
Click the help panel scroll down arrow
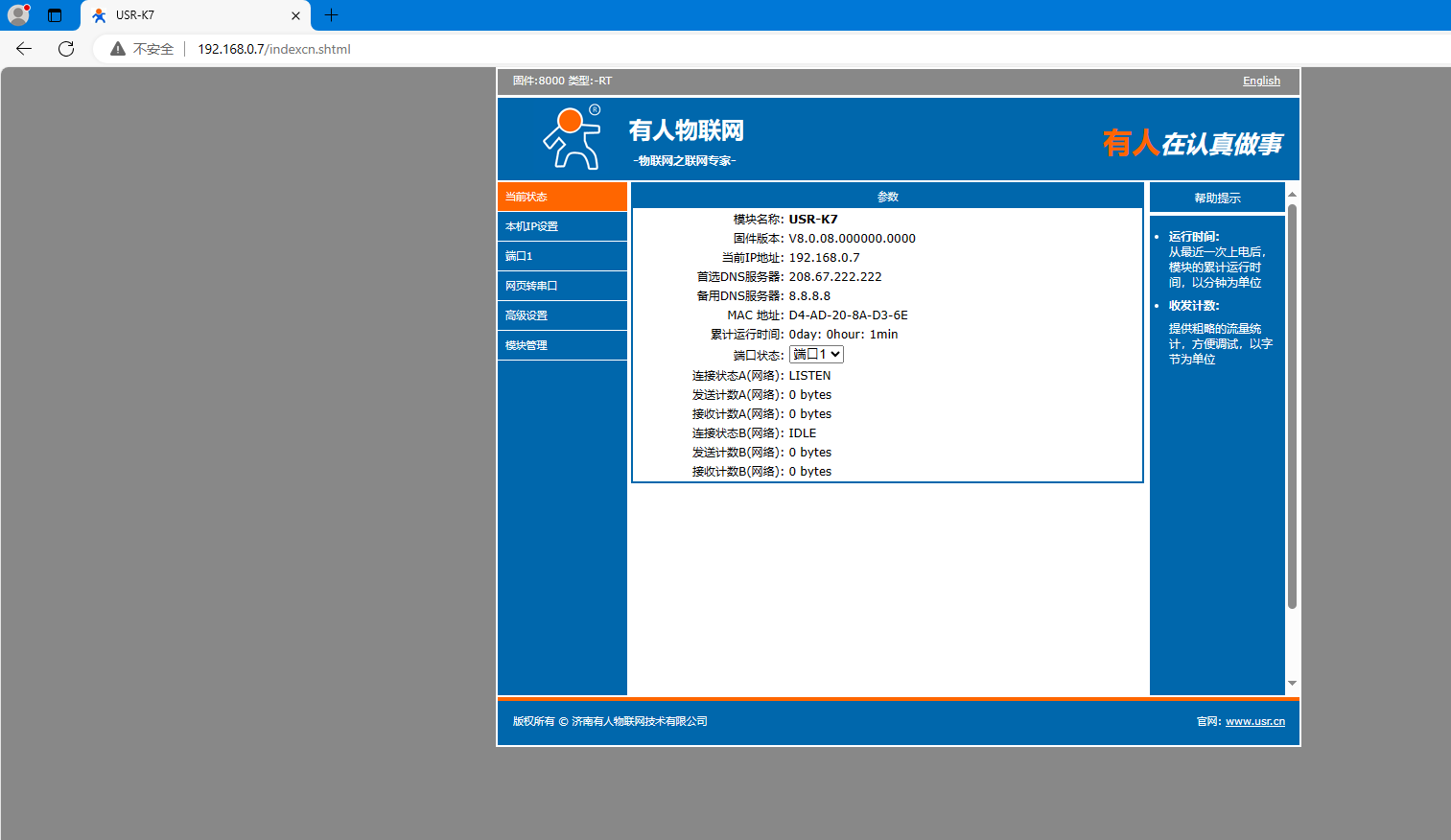[x=1292, y=684]
